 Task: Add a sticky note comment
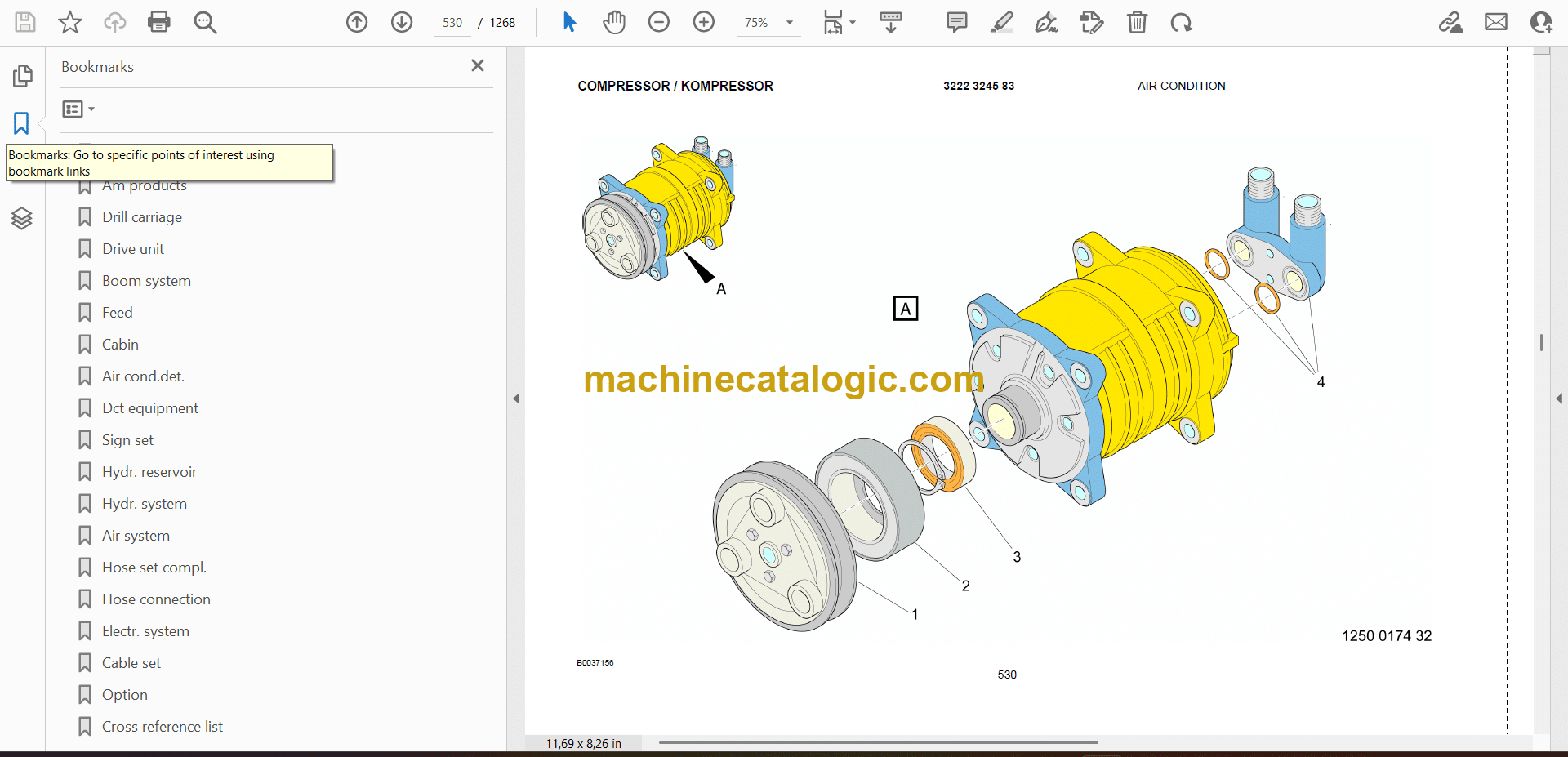(956, 22)
